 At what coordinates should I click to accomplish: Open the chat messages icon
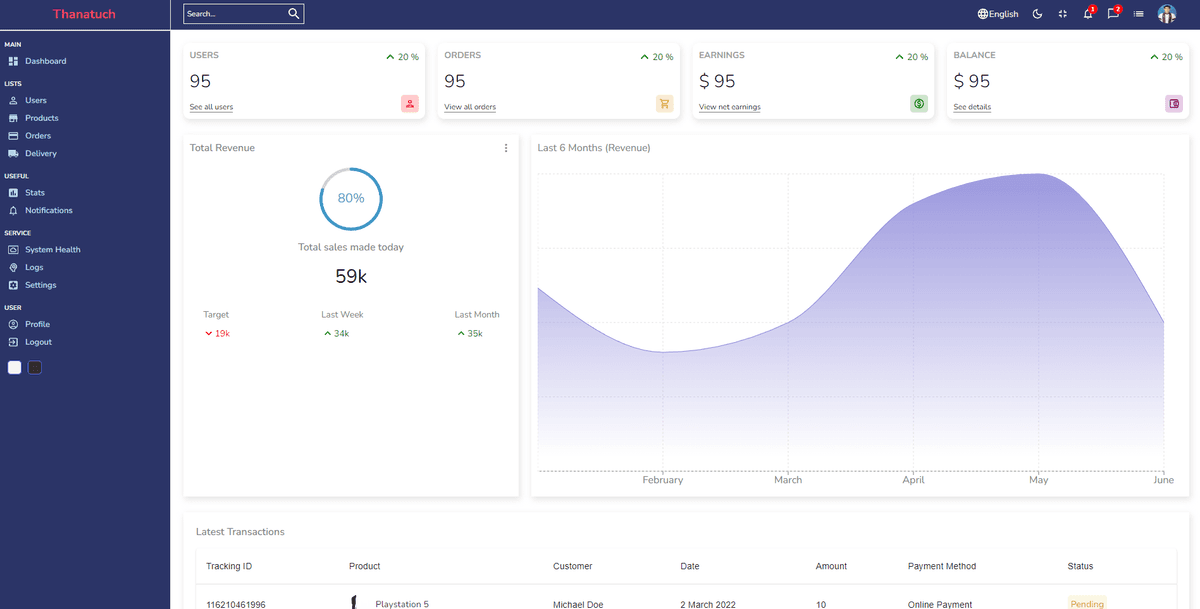point(1113,14)
